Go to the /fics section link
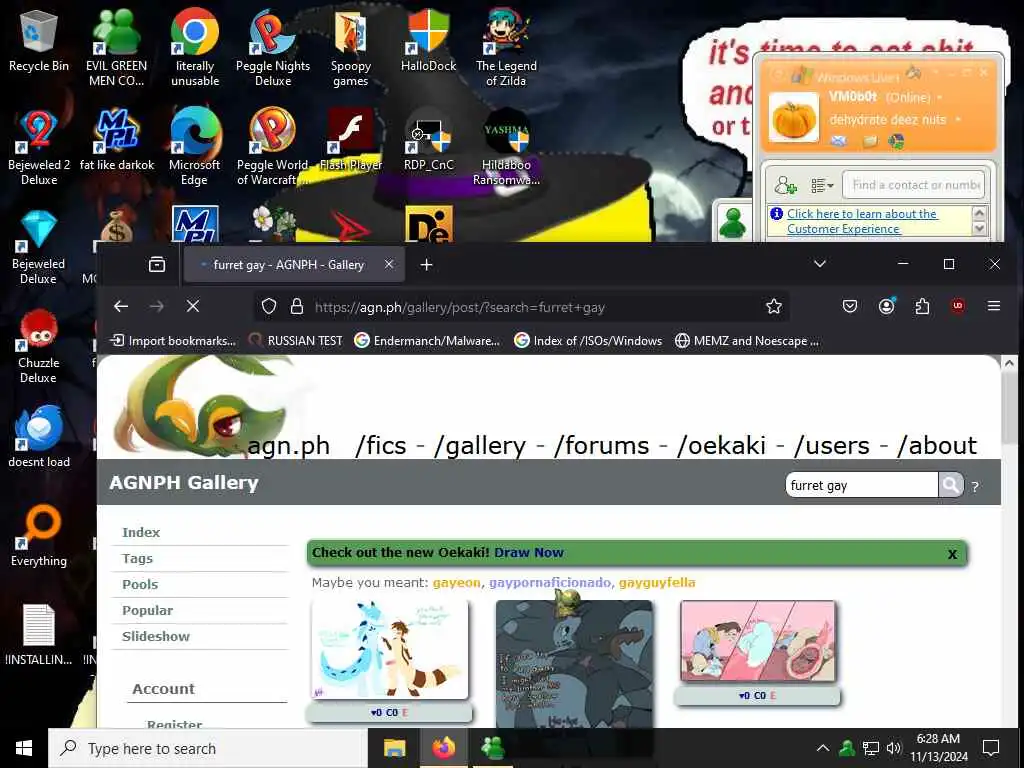The height and width of the screenshot is (768, 1024). click(381, 445)
